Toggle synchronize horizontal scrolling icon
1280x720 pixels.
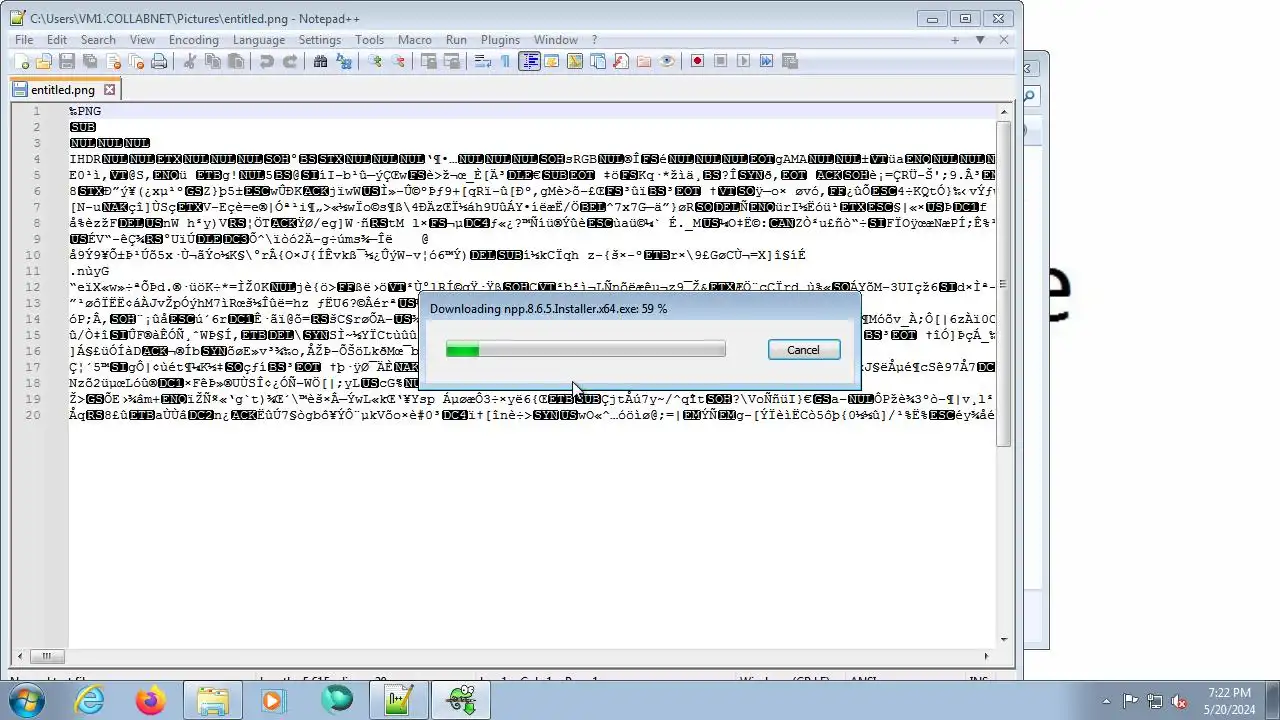[452, 61]
